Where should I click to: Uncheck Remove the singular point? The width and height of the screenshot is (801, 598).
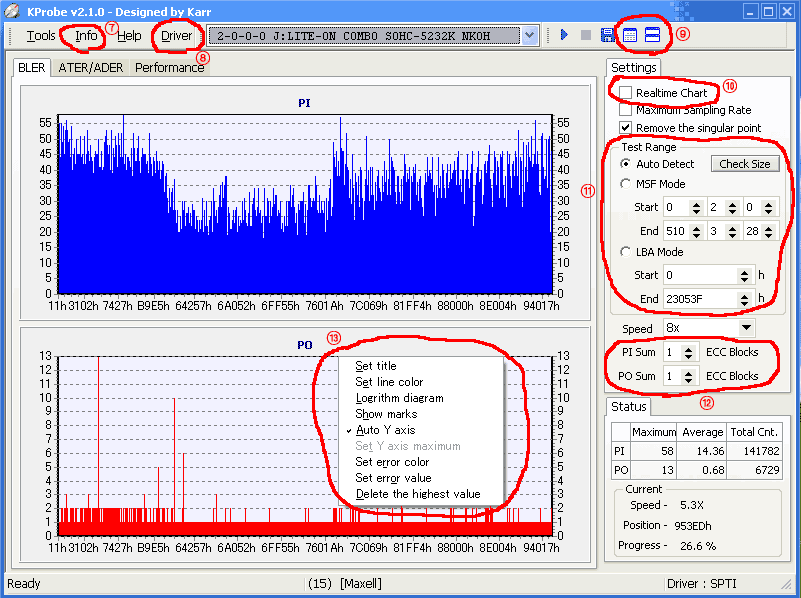click(x=625, y=127)
